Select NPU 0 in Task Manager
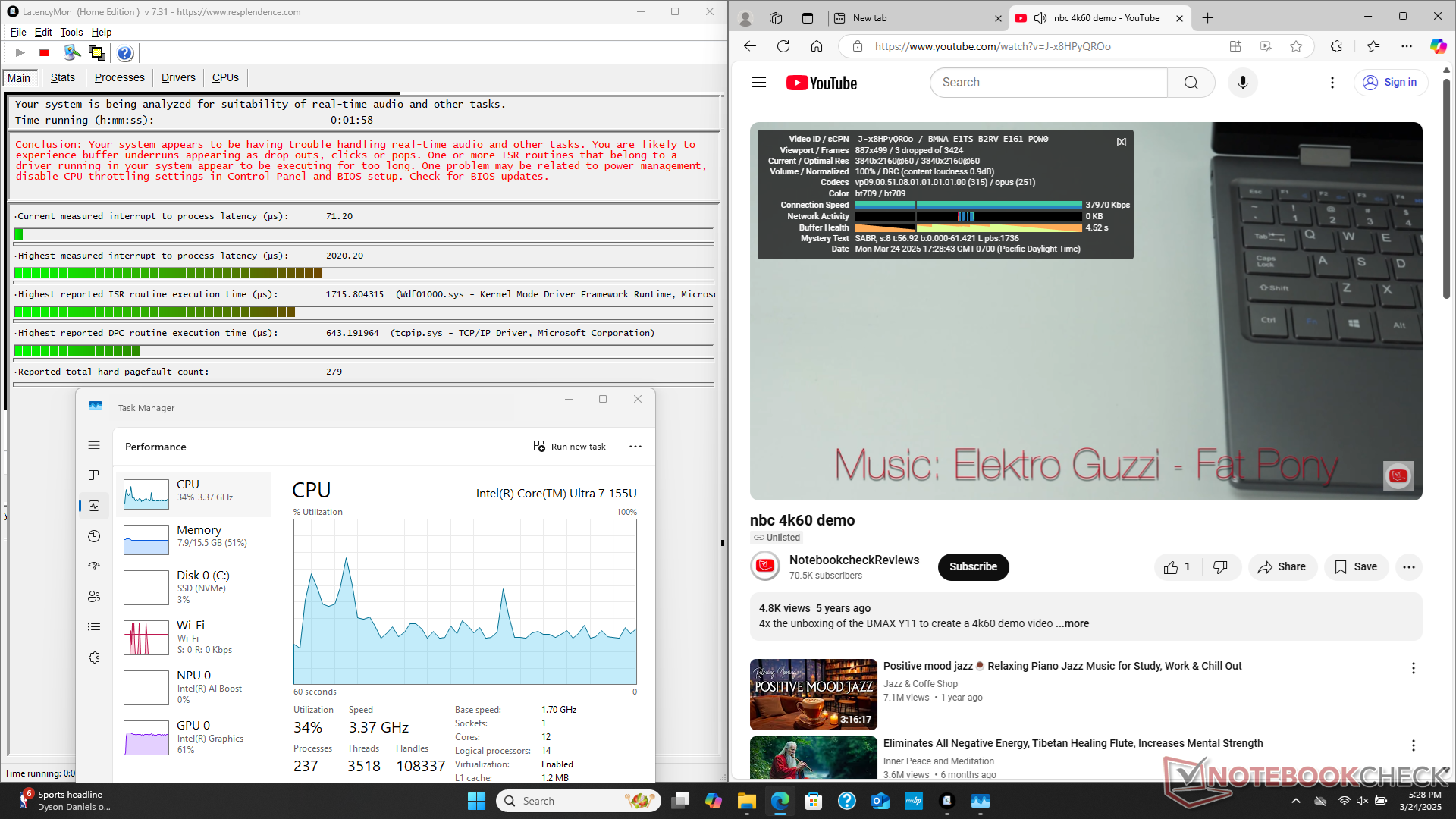 tap(194, 688)
